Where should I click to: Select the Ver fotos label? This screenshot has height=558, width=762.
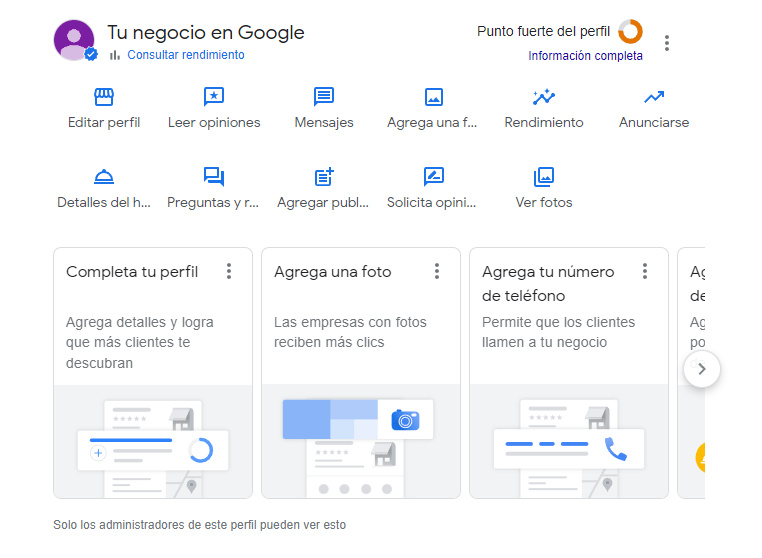point(544,202)
